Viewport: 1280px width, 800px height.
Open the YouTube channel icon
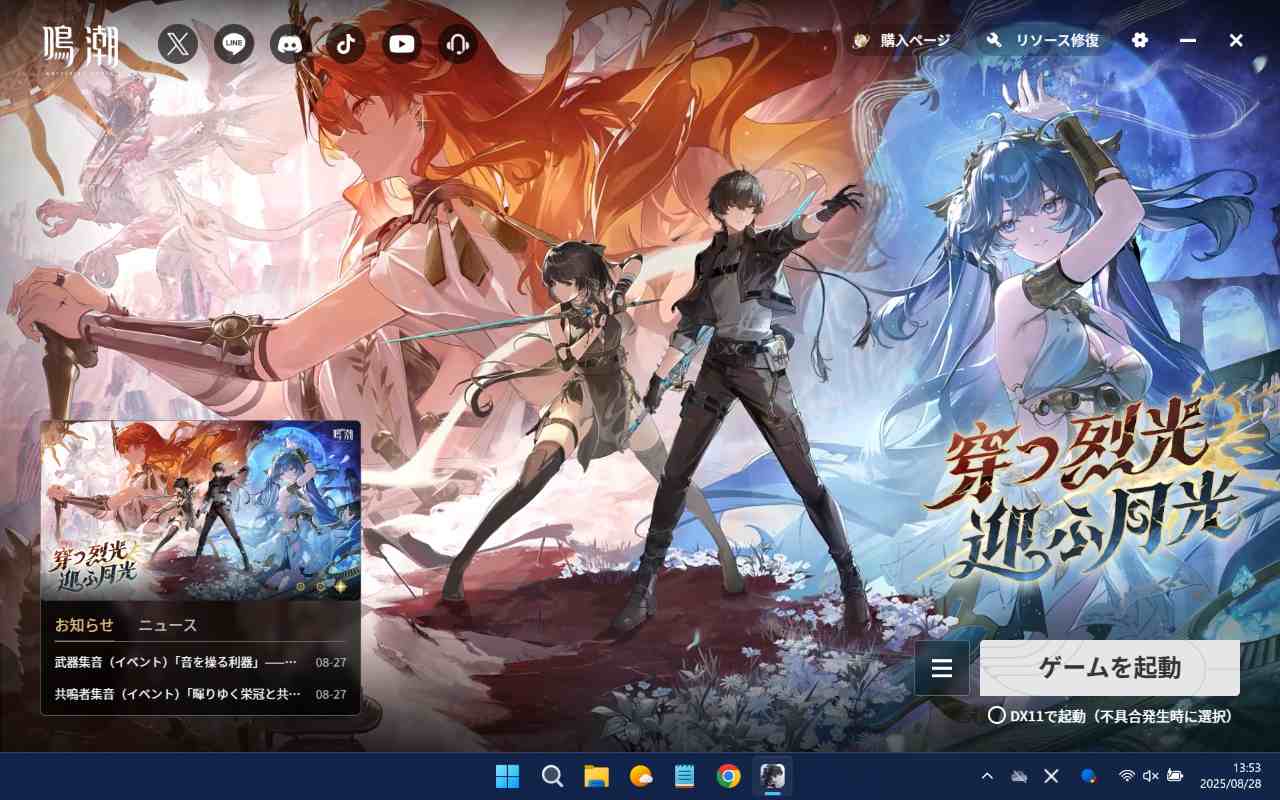coord(402,44)
